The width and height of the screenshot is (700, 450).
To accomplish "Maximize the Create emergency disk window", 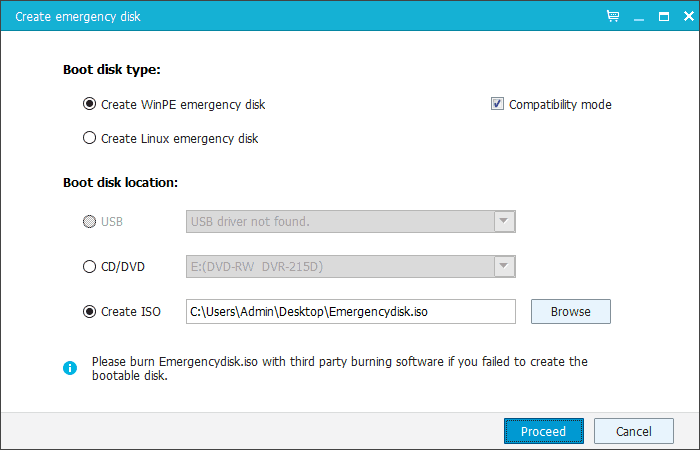I will tap(664, 17).
